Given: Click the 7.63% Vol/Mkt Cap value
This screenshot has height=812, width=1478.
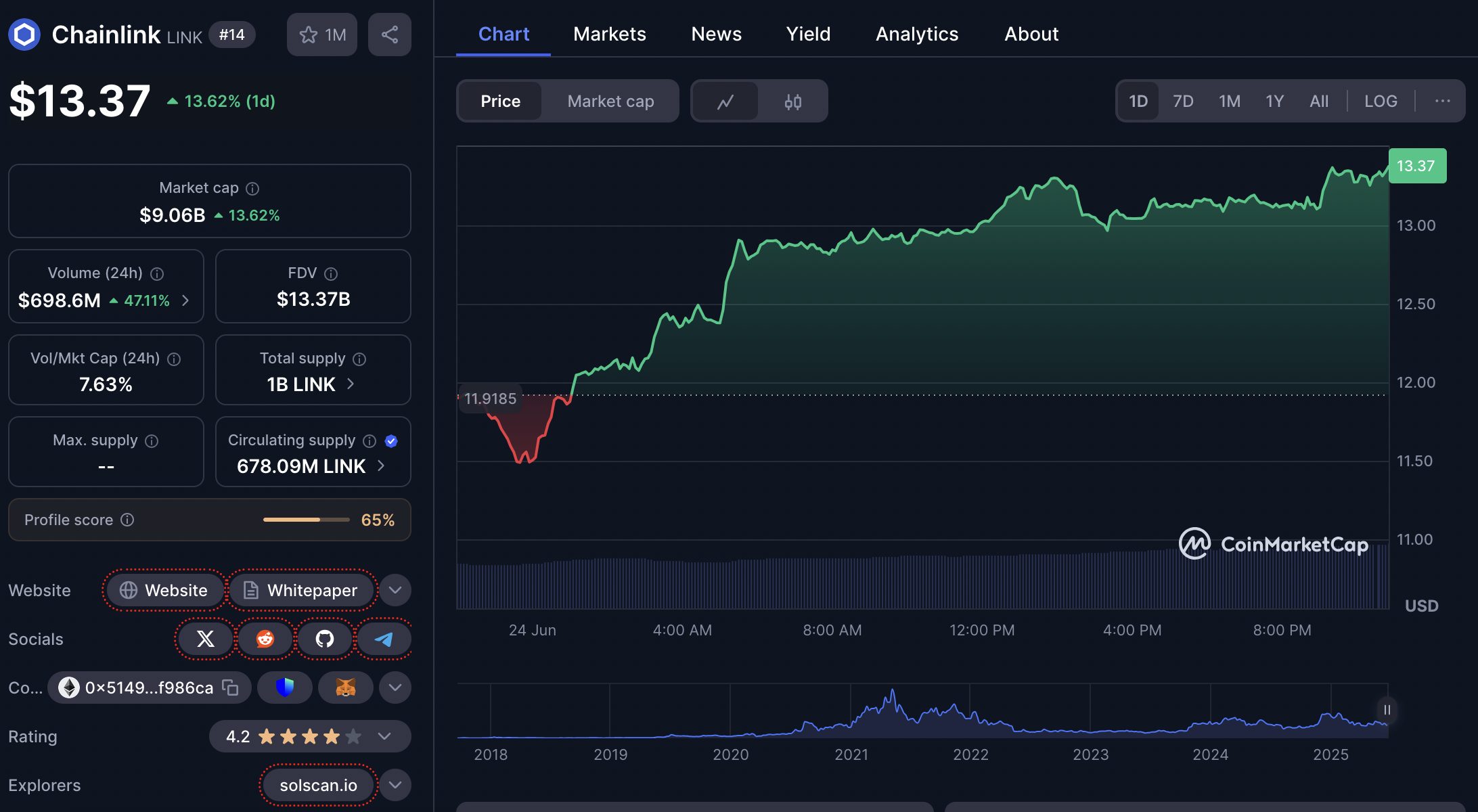Looking at the screenshot, I should tap(106, 384).
